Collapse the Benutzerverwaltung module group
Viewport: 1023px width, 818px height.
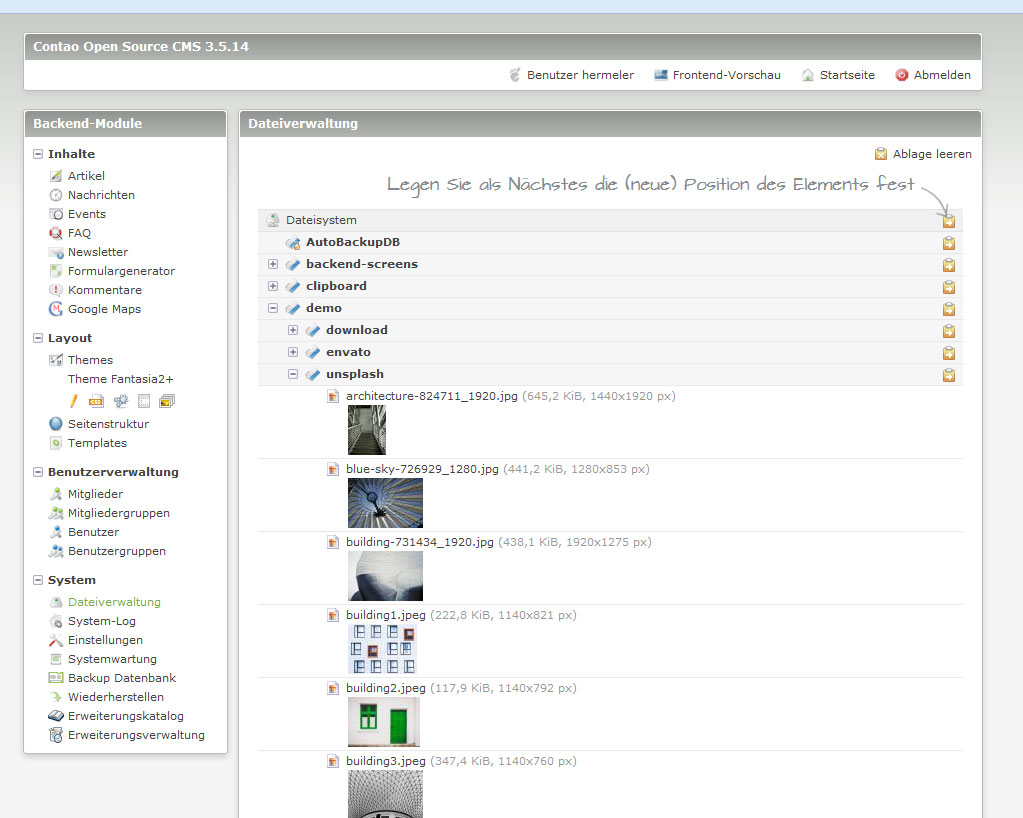coord(38,472)
